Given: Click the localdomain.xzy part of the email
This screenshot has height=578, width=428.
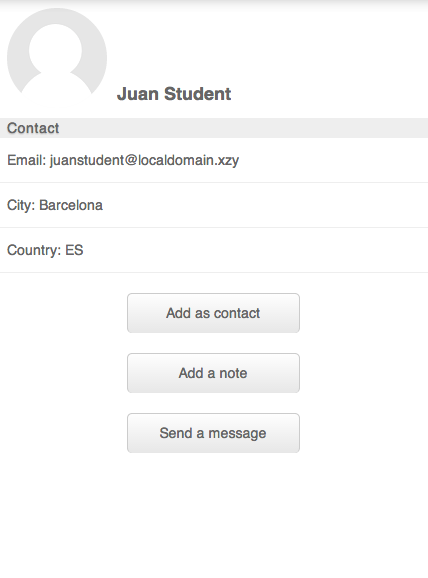Looking at the screenshot, I should [x=188, y=160].
